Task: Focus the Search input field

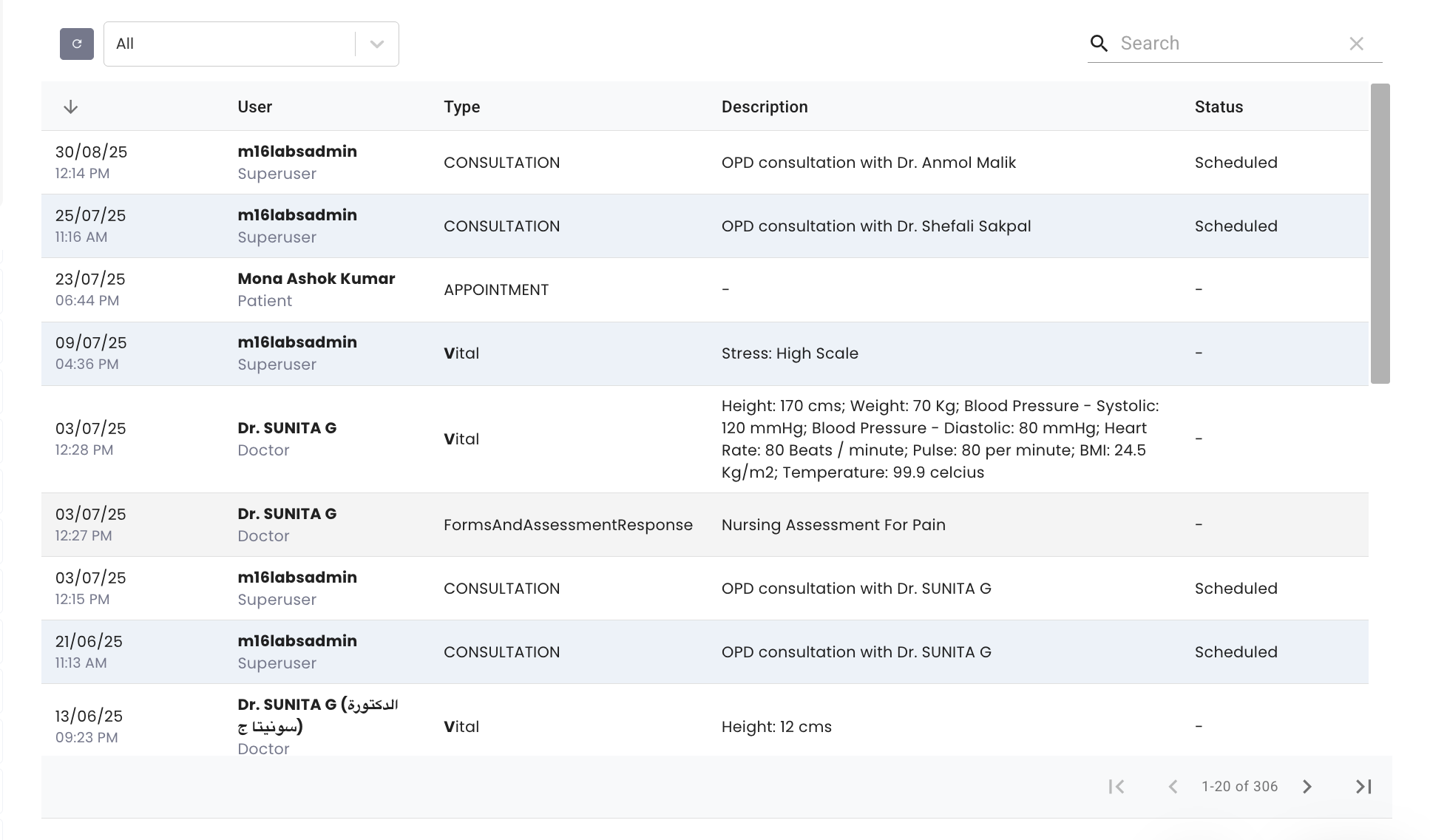Action: point(1227,44)
